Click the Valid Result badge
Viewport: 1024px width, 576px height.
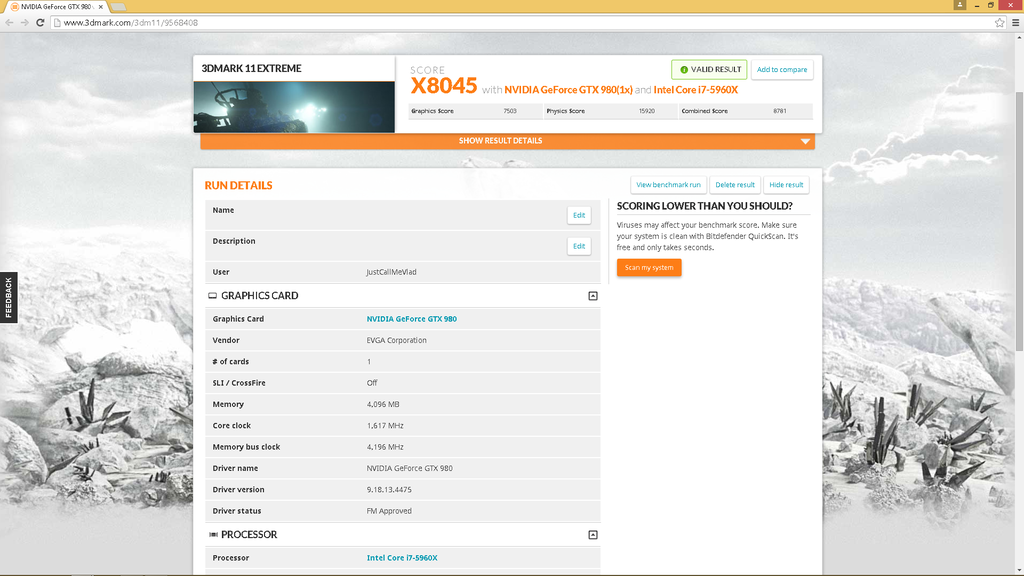[709, 69]
